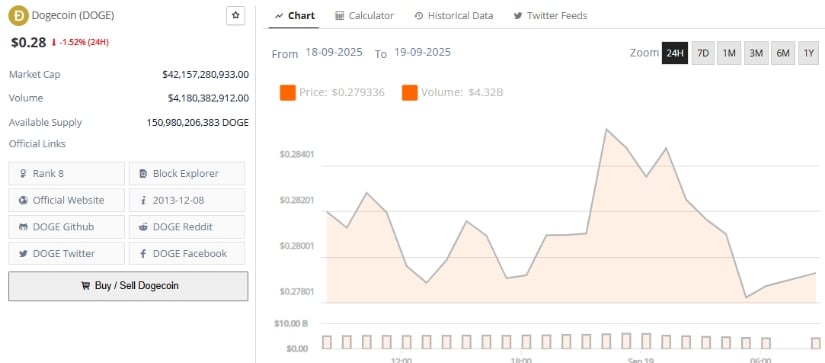This screenshot has height=363, width=825.
Task: Click the Dogecoin coin logo icon
Action: tap(18, 15)
